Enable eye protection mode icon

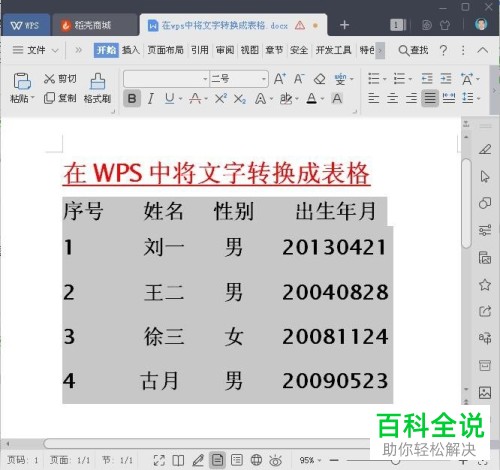275,460
